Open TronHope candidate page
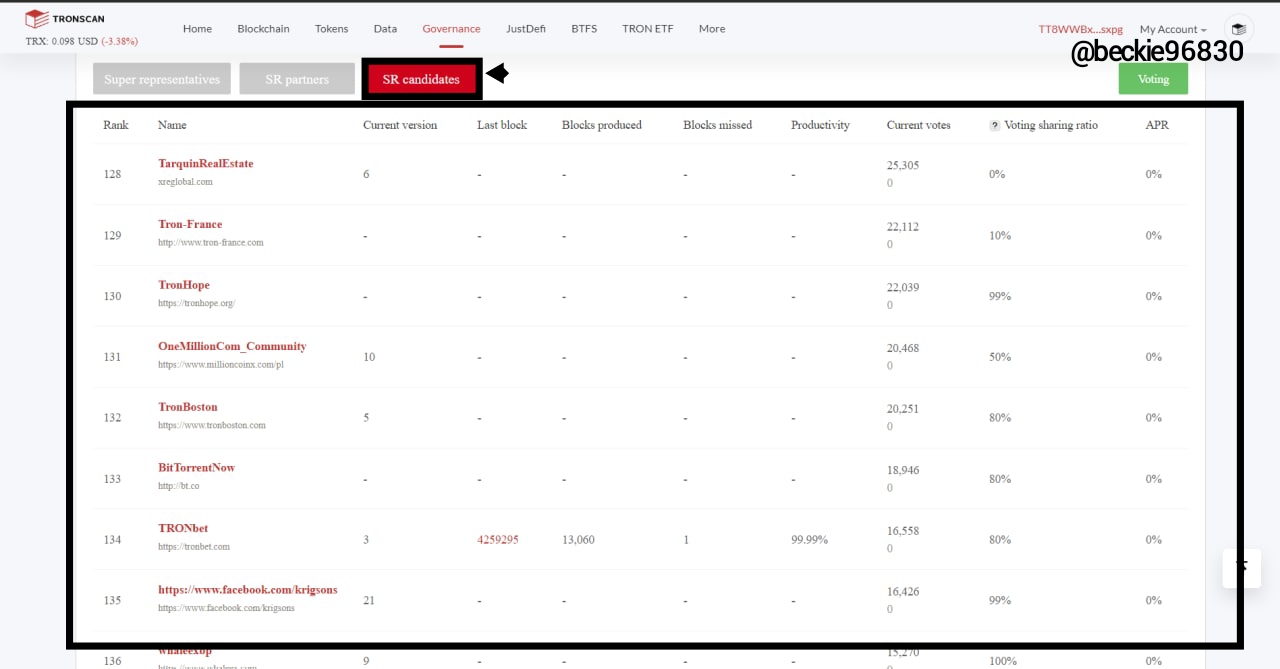This screenshot has width=1280, height=669. 184,285
